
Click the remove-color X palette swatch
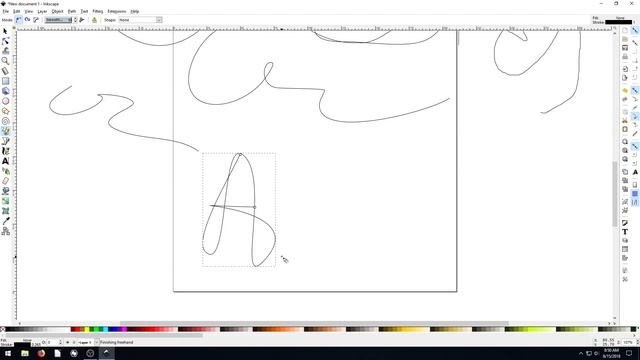point(2,329)
